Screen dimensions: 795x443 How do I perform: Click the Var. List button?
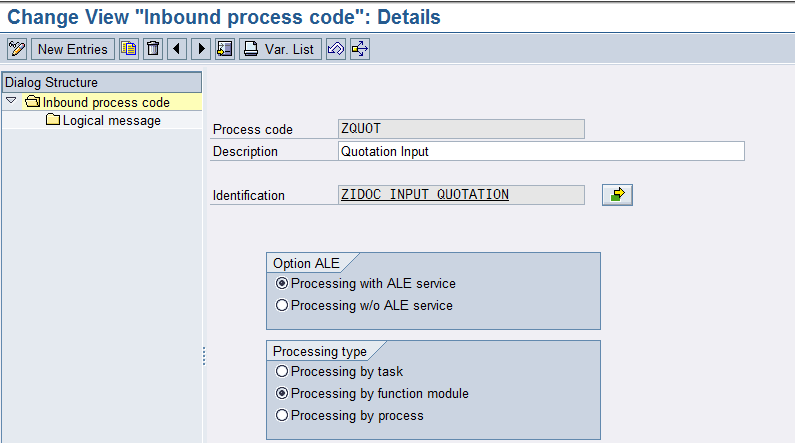[280, 49]
